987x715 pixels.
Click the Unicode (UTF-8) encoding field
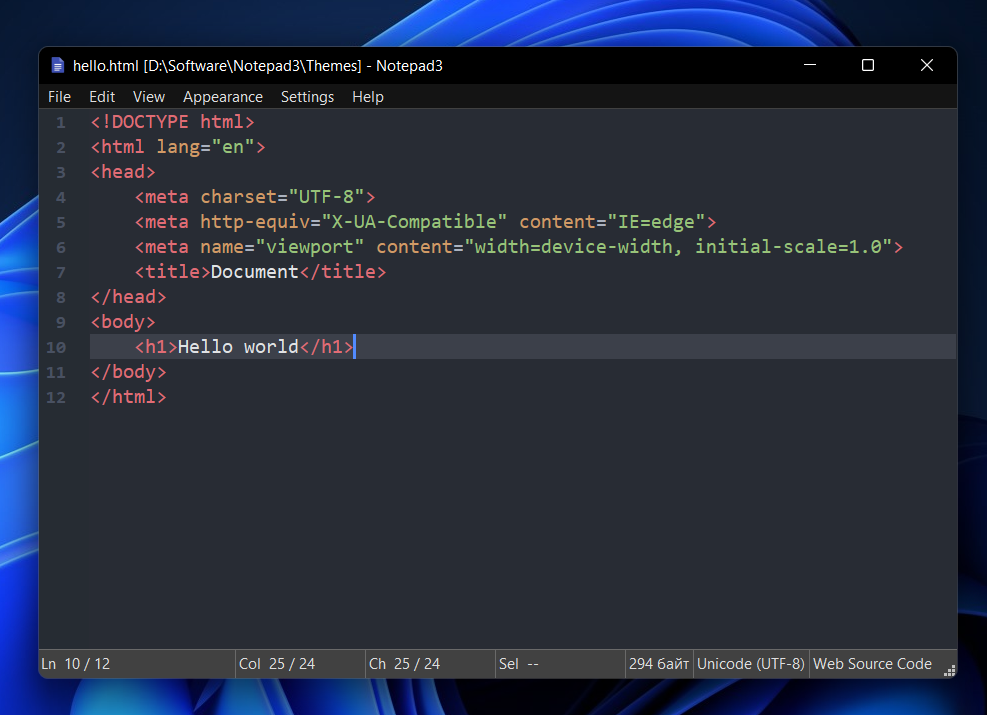(751, 664)
